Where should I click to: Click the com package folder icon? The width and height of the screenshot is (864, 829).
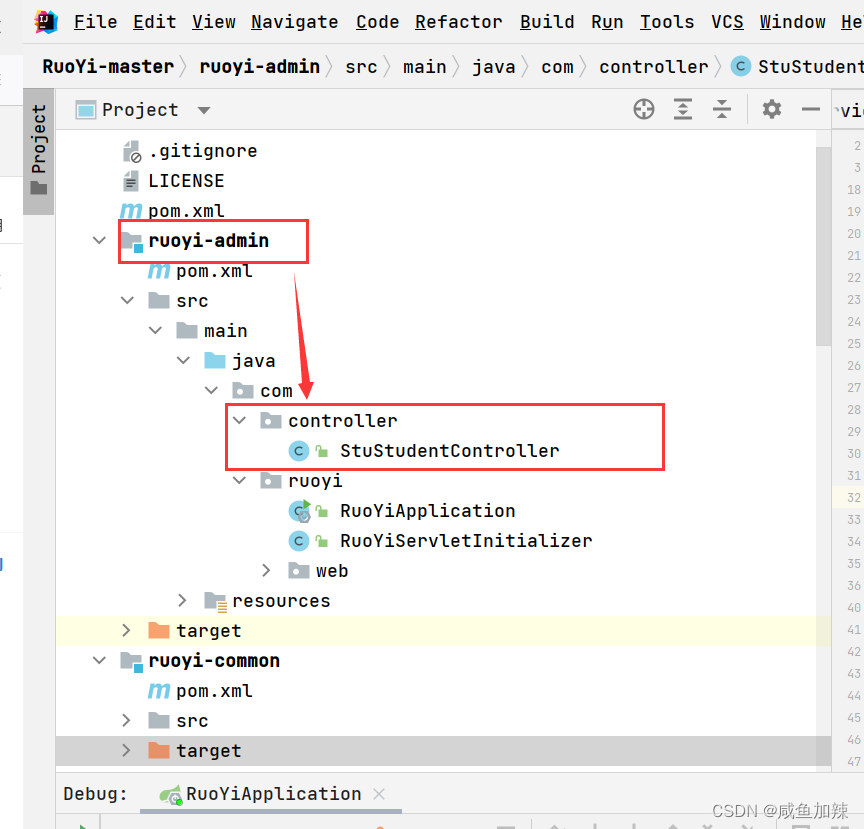click(x=242, y=391)
